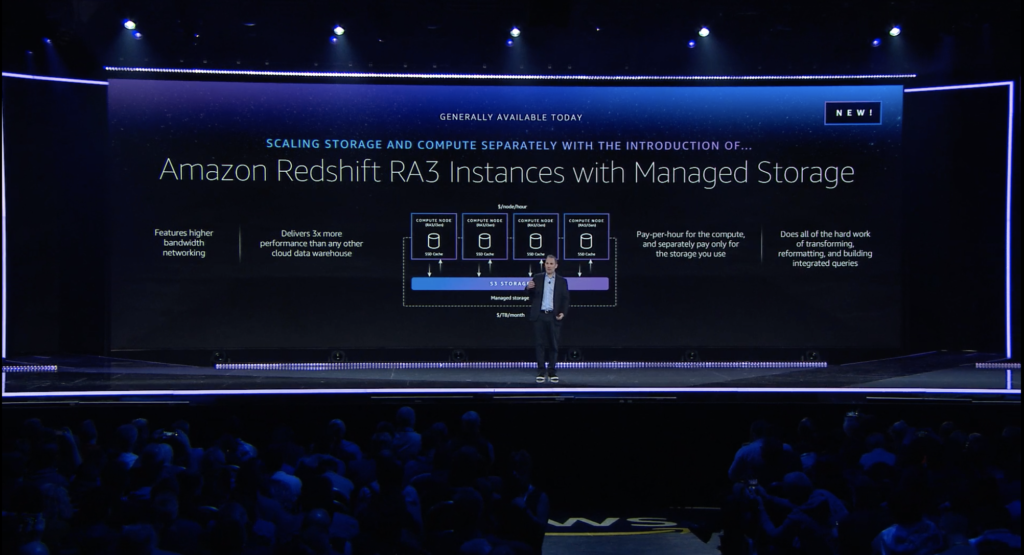Click the NEW! badge on the slide

(852, 113)
